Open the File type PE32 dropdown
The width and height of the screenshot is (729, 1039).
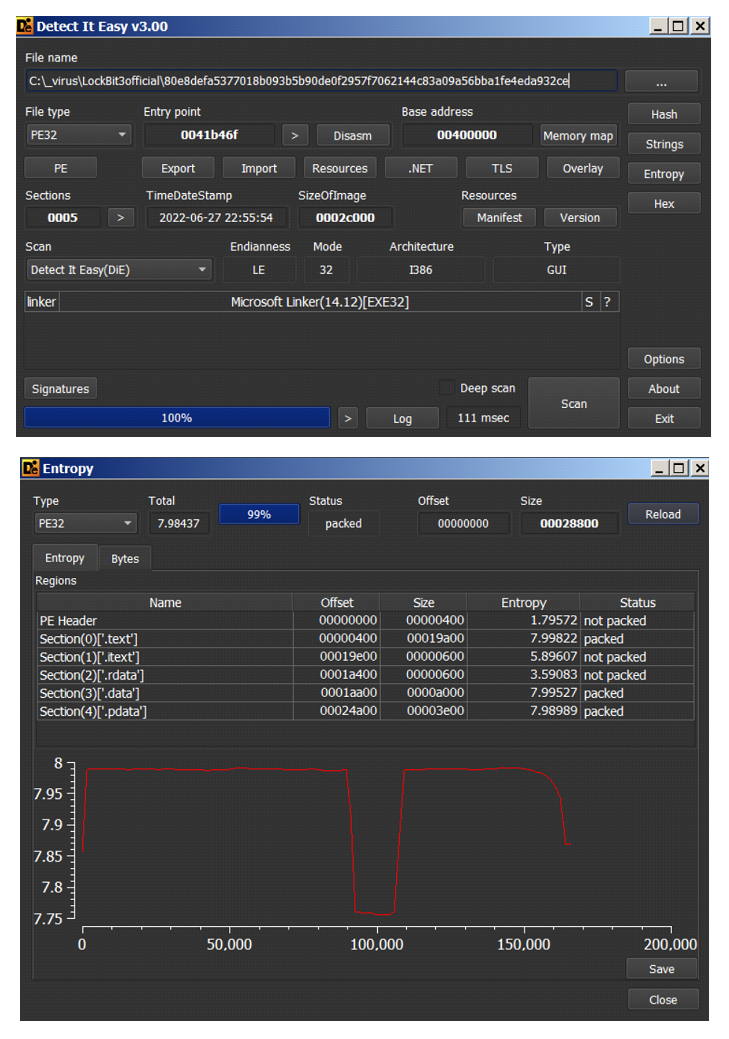point(79,135)
